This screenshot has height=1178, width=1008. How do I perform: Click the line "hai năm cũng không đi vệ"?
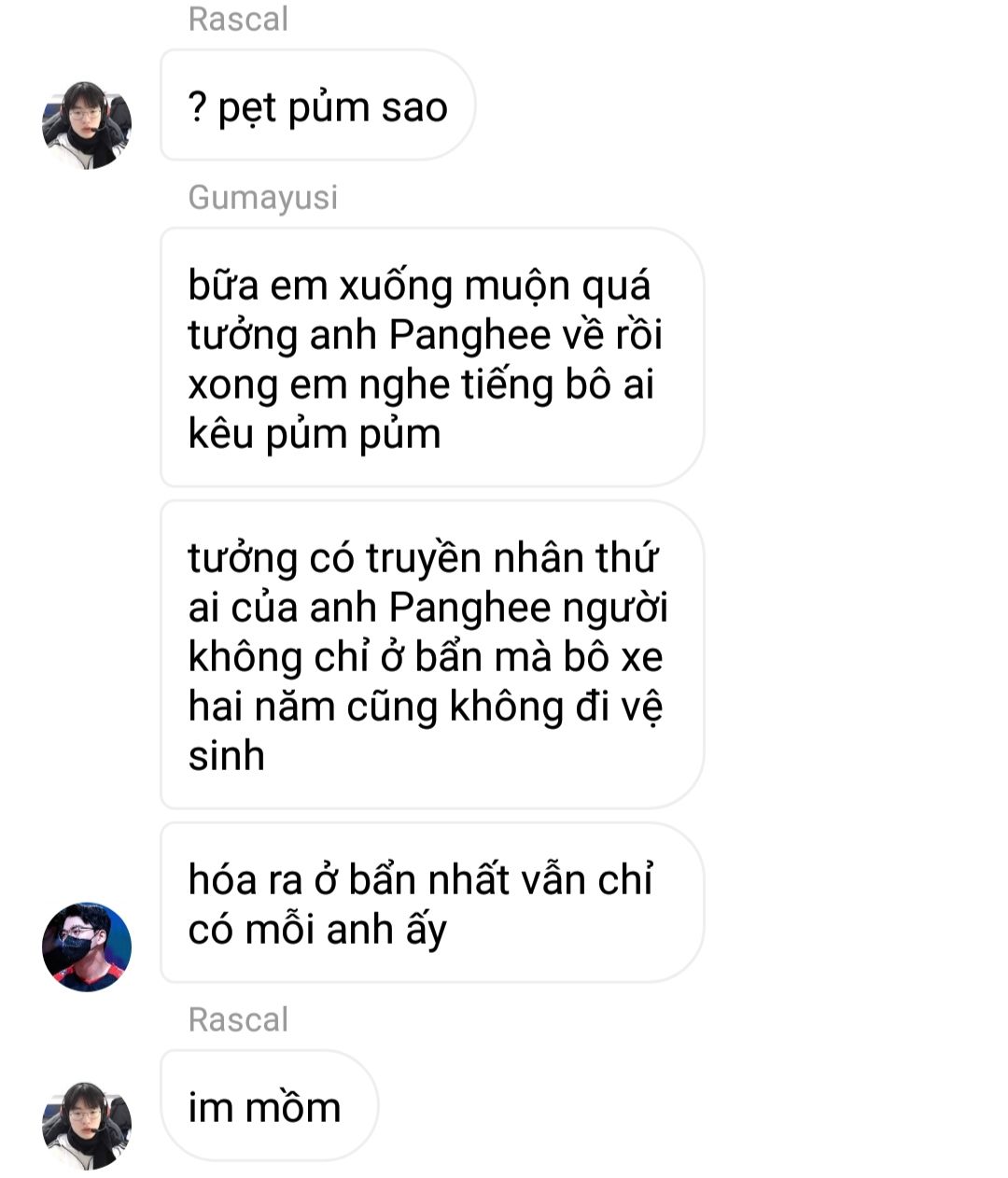point(426,707)
